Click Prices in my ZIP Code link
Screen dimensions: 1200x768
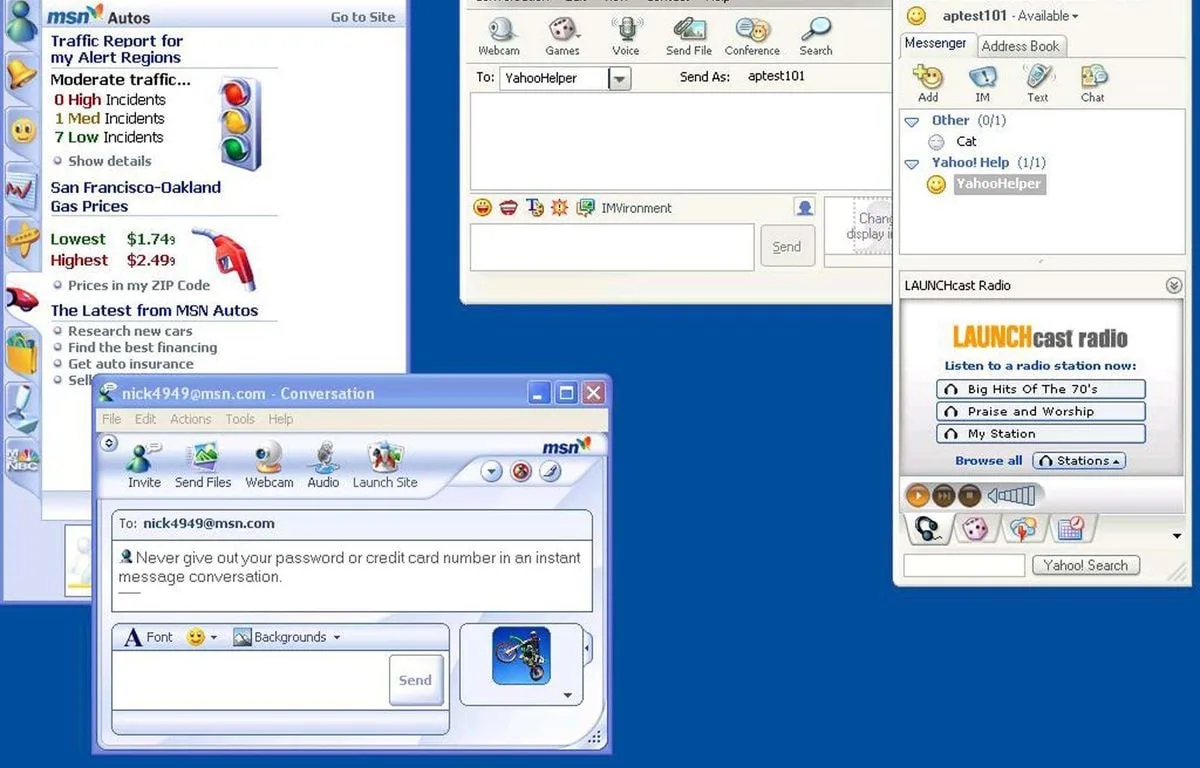click(x=139, y=285)
